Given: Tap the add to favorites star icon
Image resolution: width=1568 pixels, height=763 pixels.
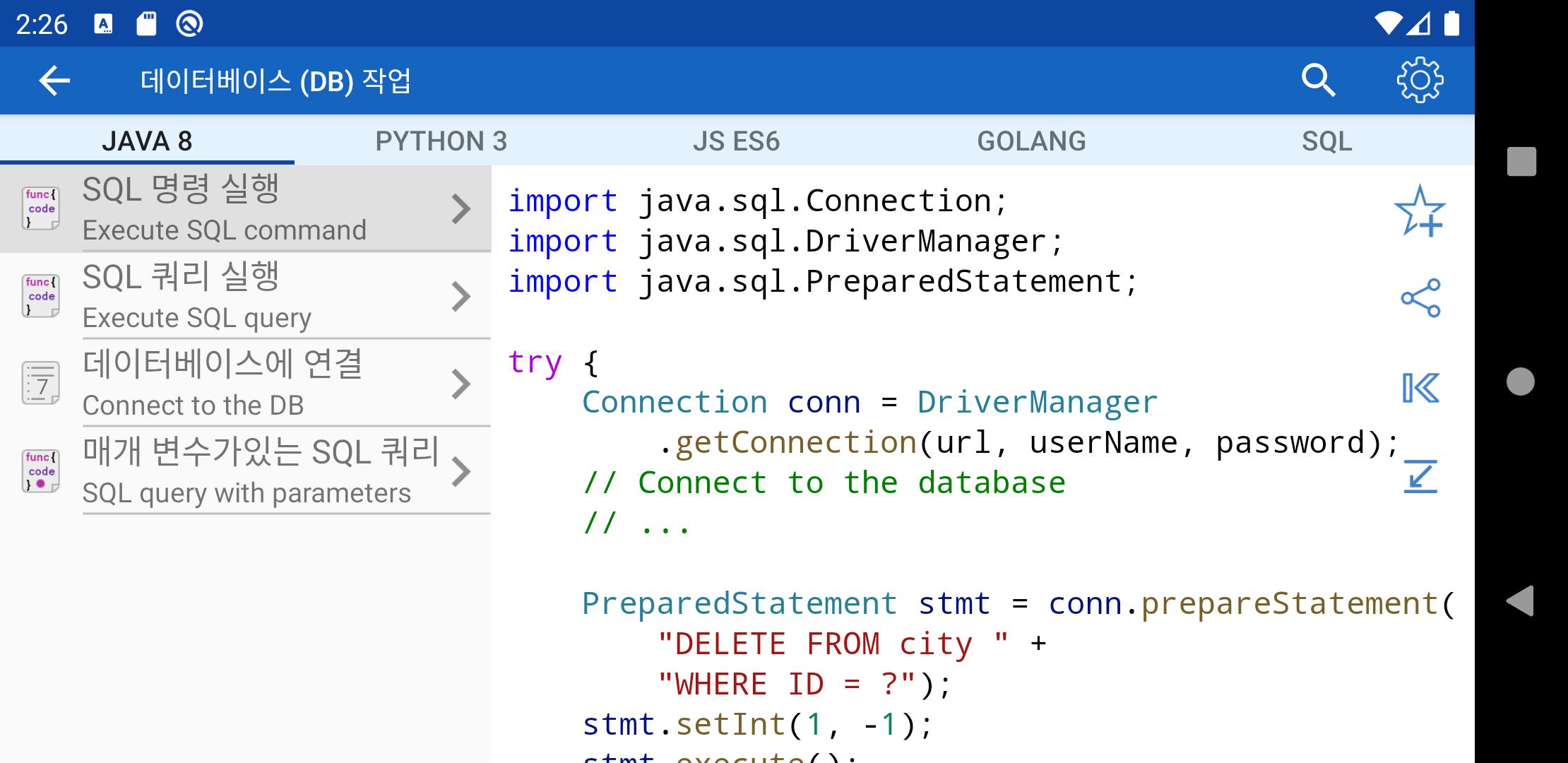Looking at the screenshot, I should click(1420, 211).
